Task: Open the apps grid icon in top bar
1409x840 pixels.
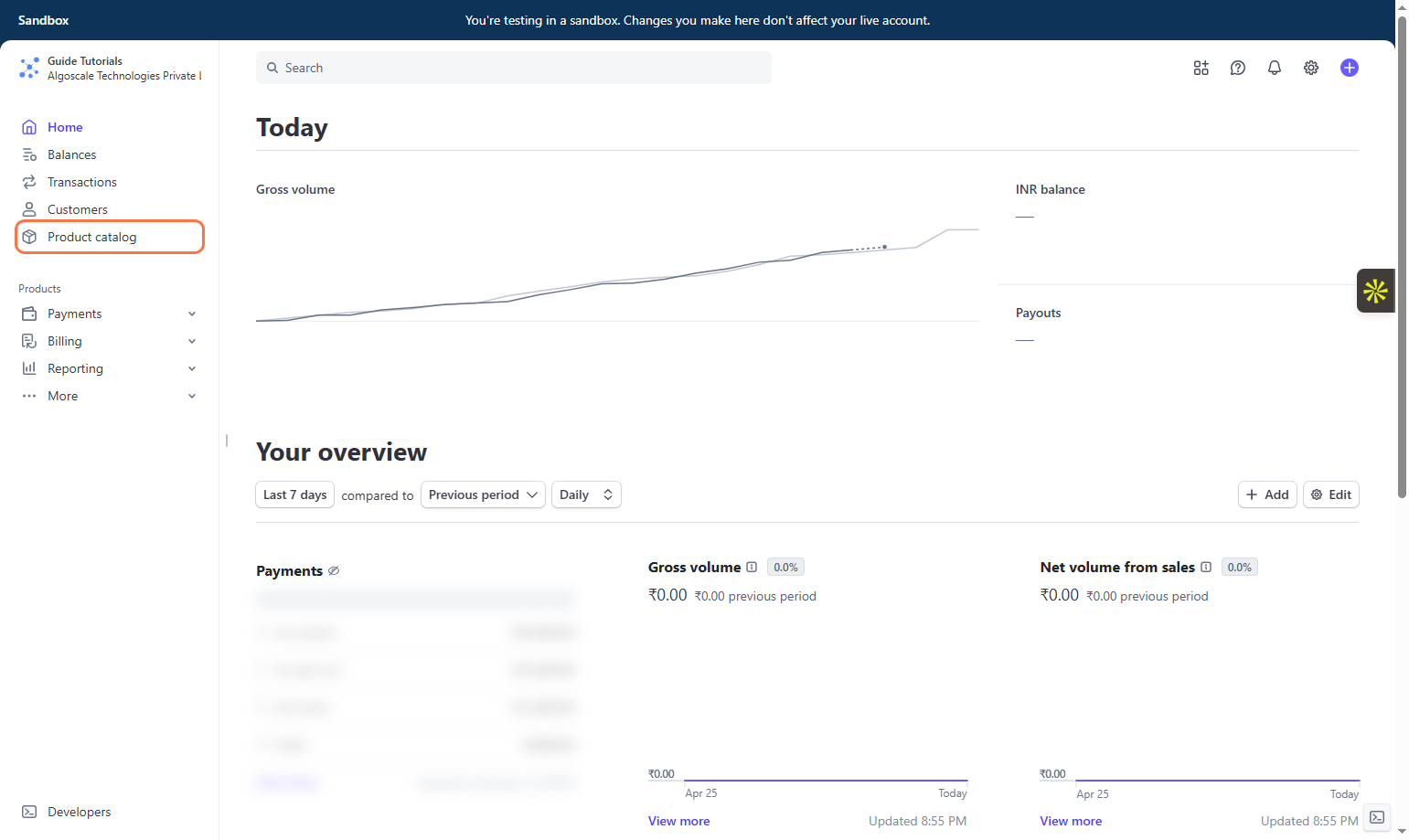Action: (x=1201, y=68)
